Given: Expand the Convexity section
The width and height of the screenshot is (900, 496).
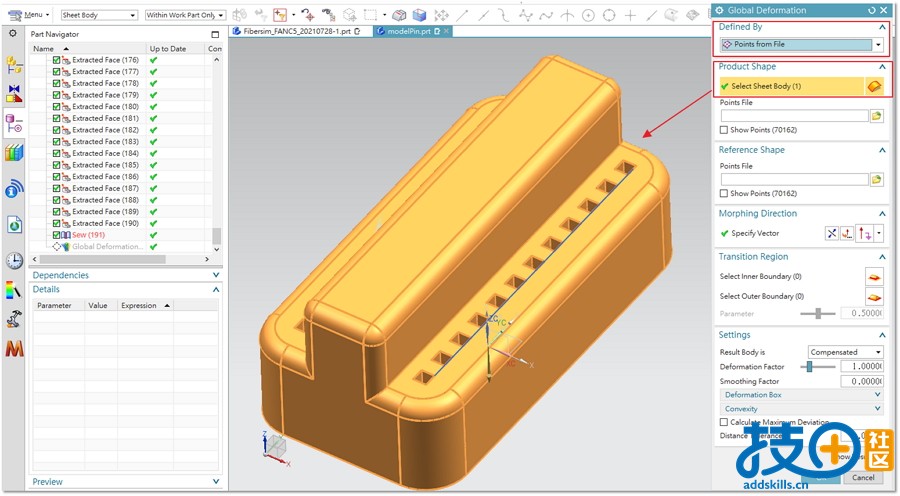Looking at the screenshot, I should [x=801, y=409].
